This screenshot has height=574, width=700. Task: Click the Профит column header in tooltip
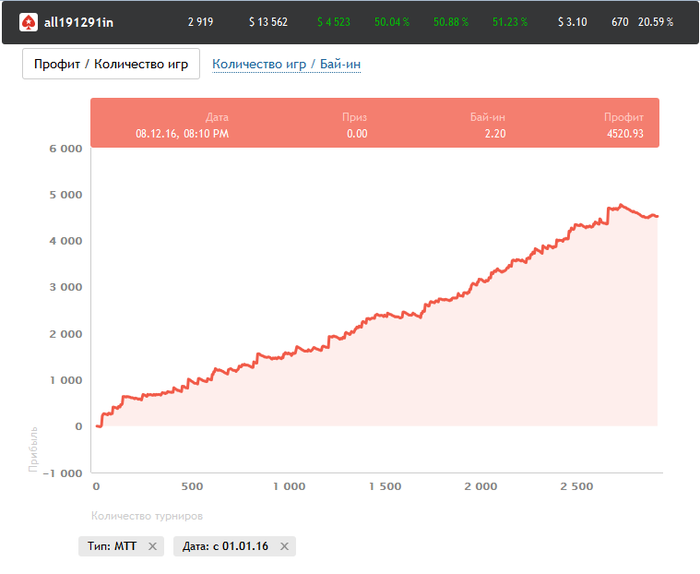pyautogui.click(x=624, y=117)
